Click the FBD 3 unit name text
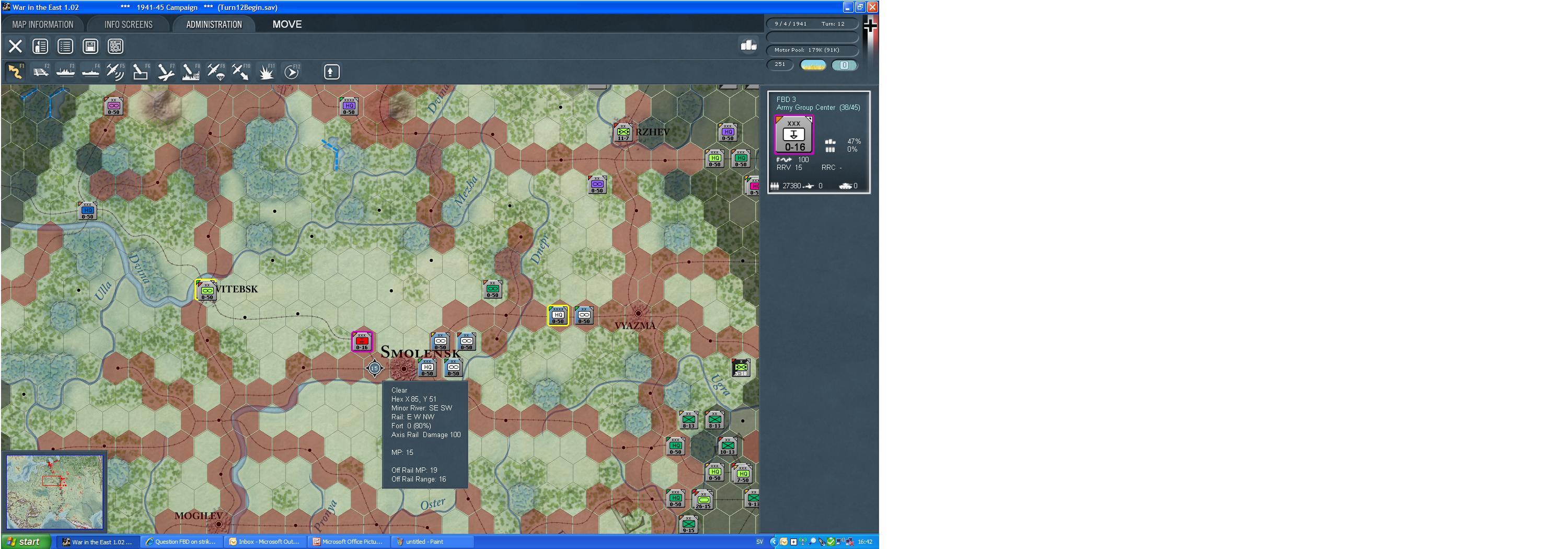The height and width of the screenshot is (549, 1568). 786,99
